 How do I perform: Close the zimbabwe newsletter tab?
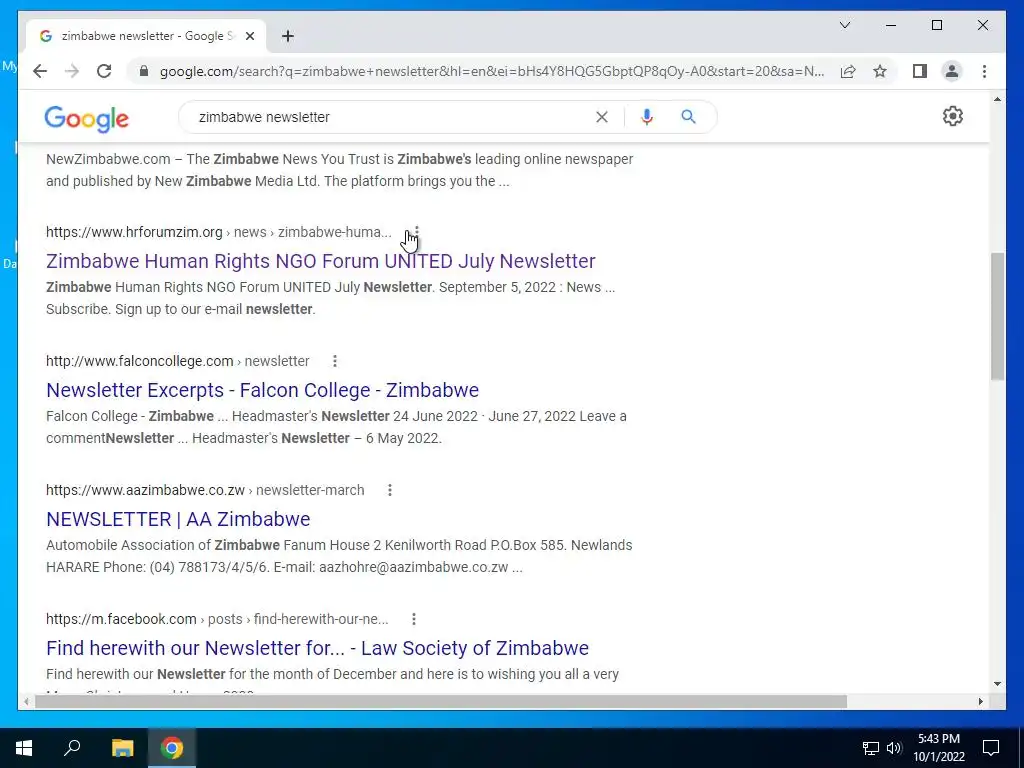pyautogui.click(x=249, y=36)
